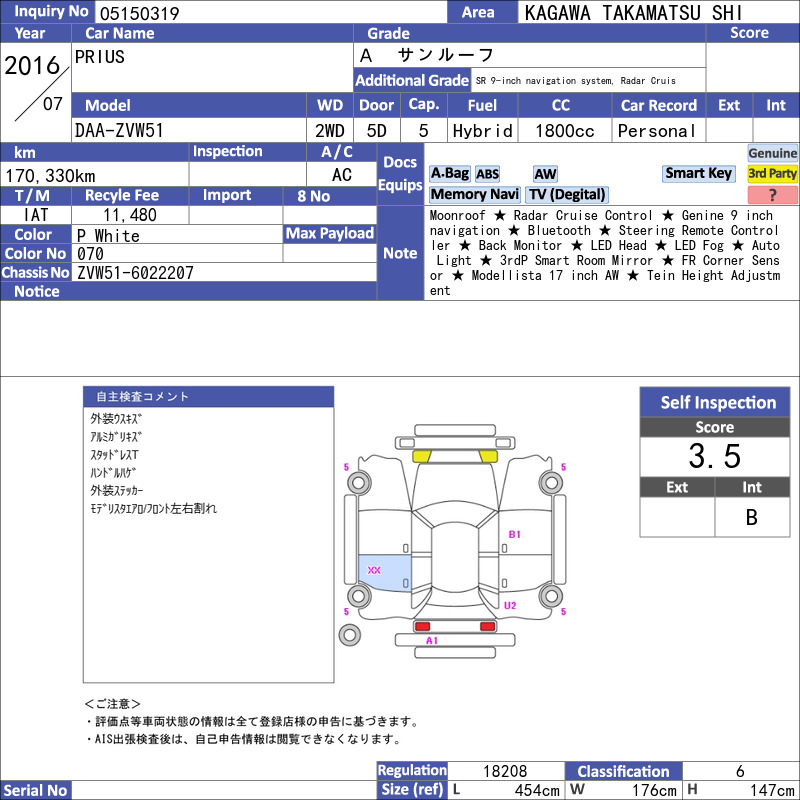Click the Self Inspection header
800x800 pixels.
pyautogui.click(x=718, y=402)
